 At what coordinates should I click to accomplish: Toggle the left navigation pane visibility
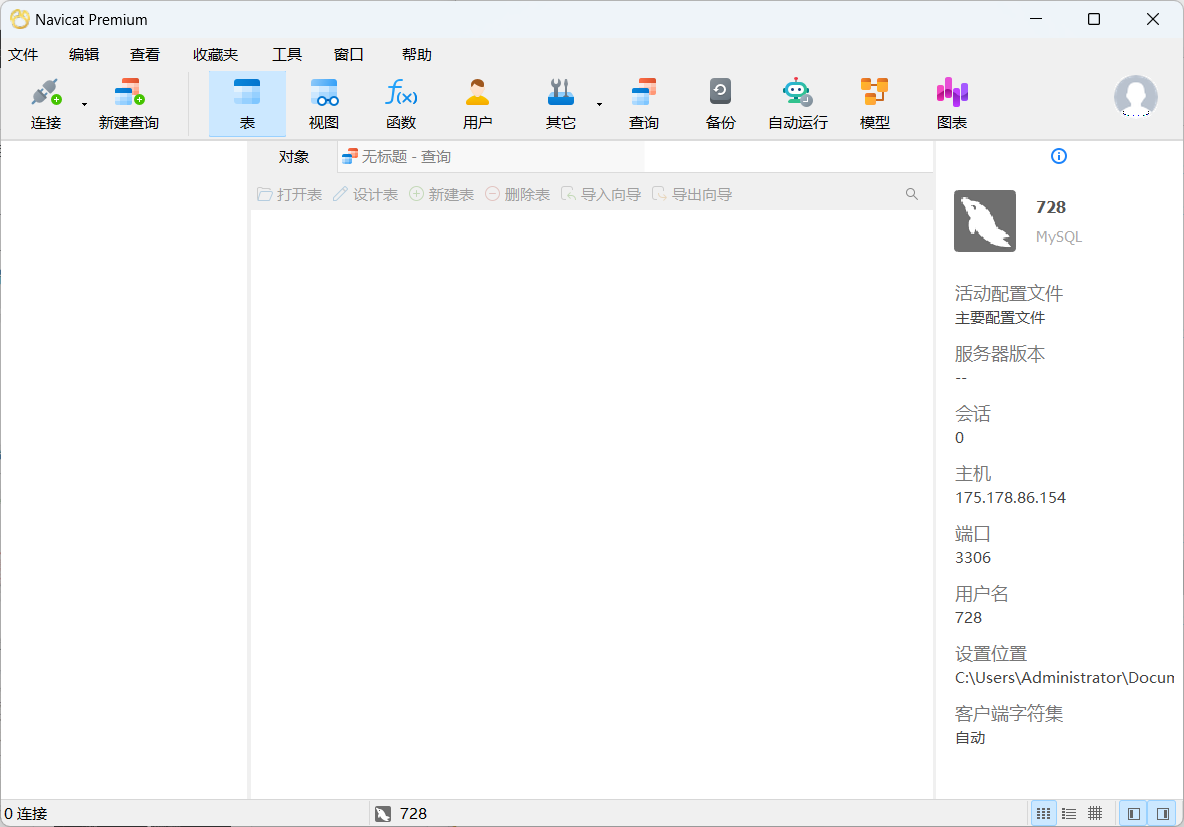point(1133,814)
